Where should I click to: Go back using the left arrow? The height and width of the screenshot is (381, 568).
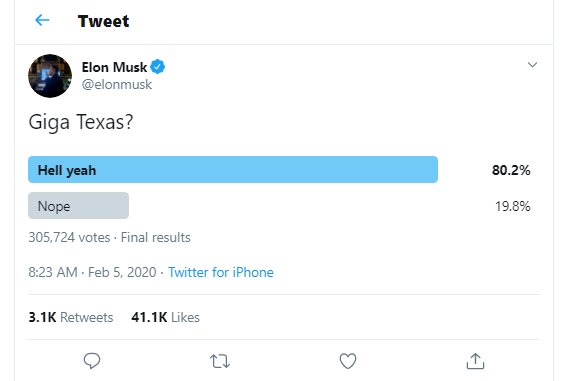click(42, 20)
